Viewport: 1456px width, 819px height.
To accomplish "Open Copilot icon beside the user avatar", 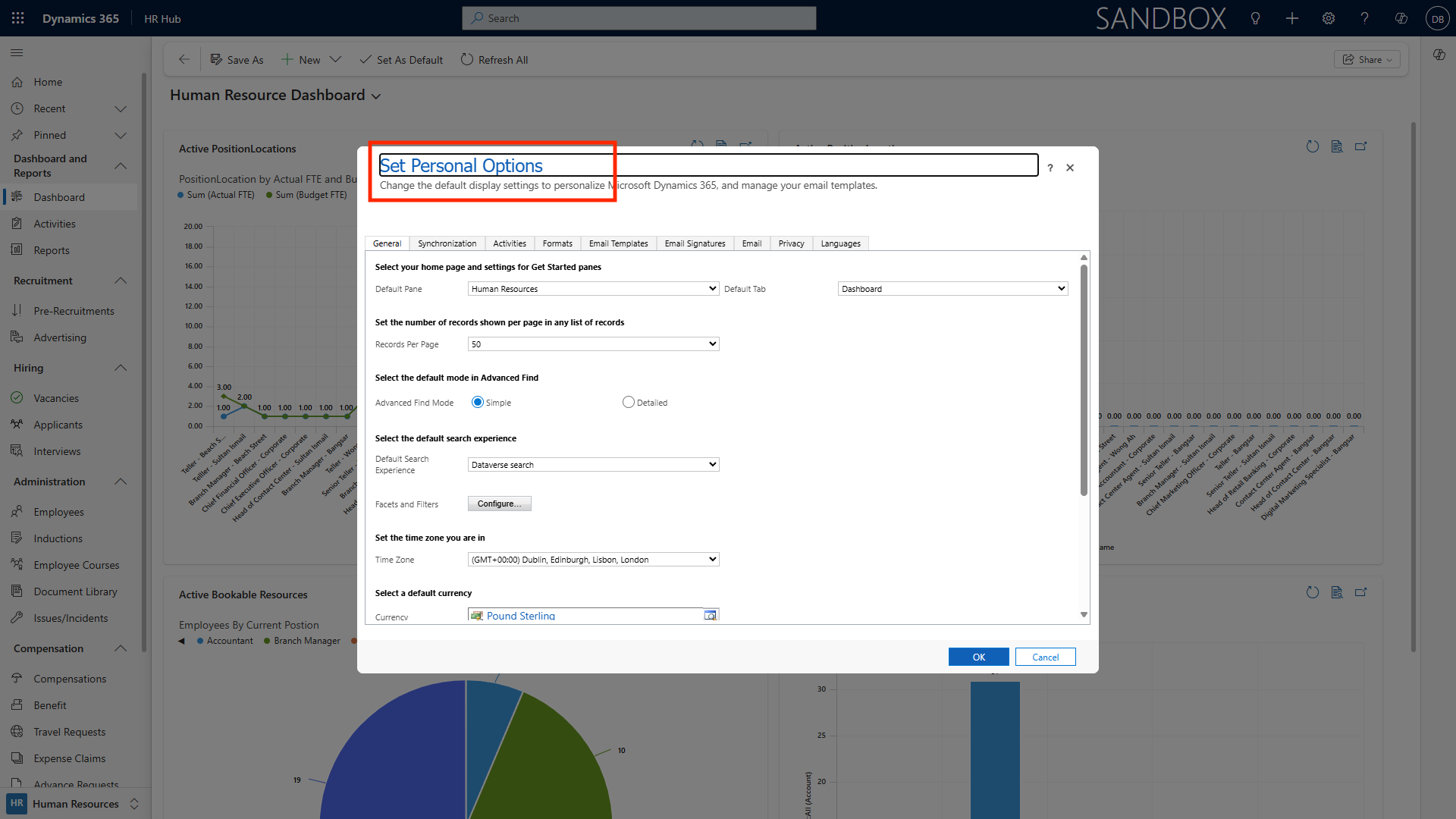I will point(1401,18).
